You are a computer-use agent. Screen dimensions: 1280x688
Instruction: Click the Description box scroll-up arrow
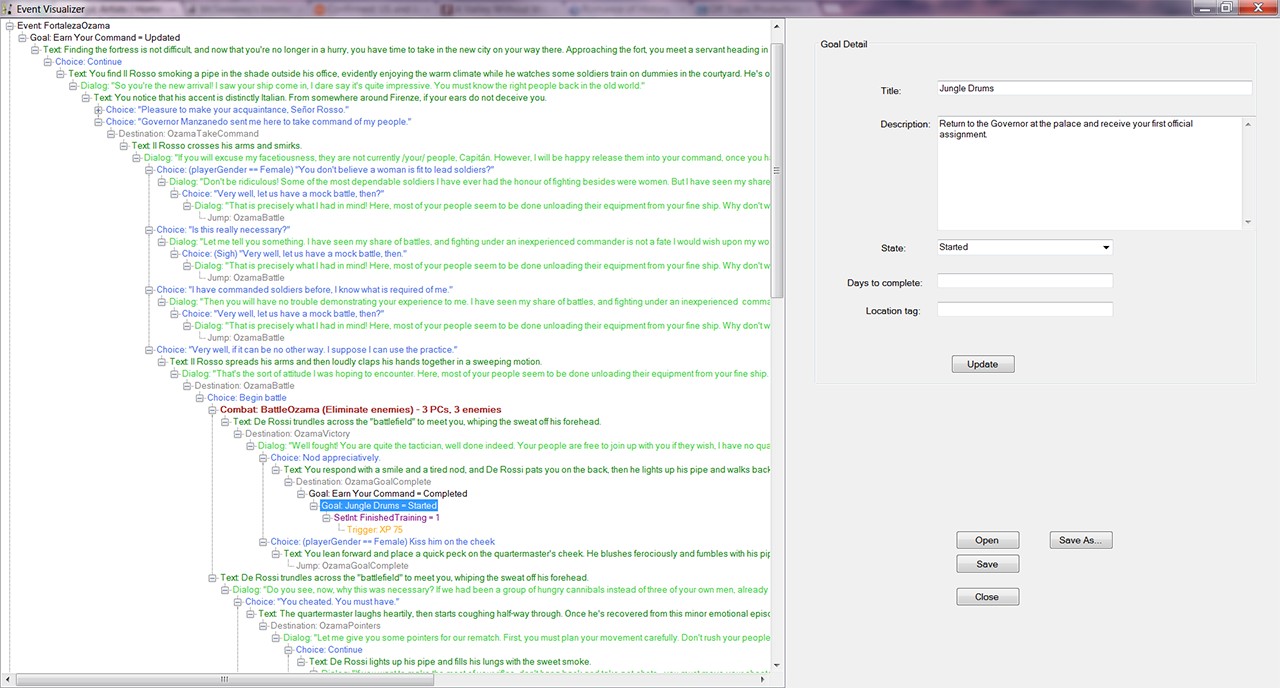point(1247,124)
